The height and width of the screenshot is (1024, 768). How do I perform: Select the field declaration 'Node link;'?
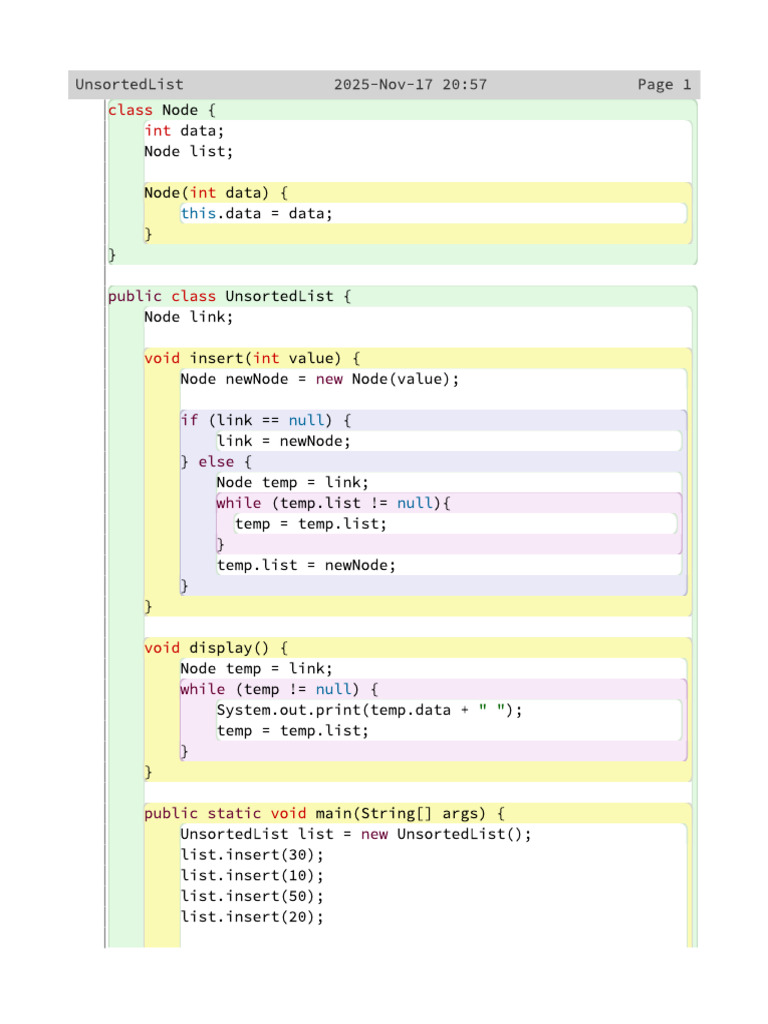click(x=189, y=317)
